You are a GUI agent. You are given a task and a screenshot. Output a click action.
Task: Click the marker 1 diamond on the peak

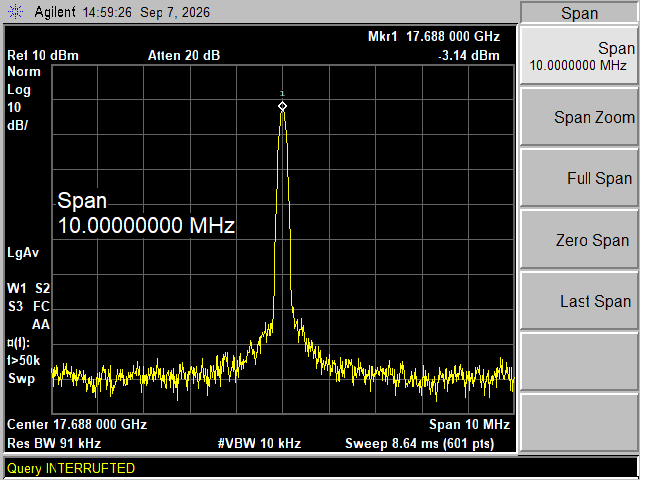(282, 106)
